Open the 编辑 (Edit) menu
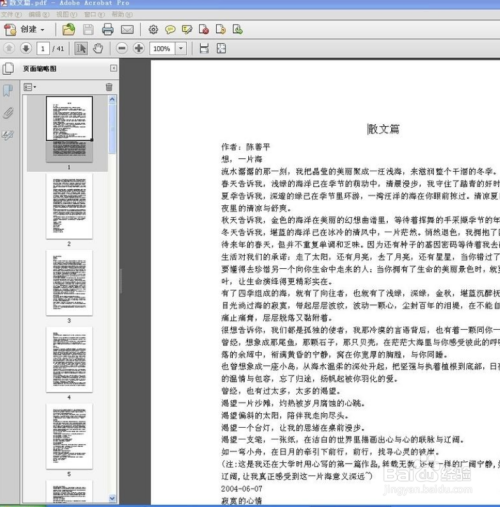Image resolution: width=500 pixels, height=507 pixels. [39, 14]
